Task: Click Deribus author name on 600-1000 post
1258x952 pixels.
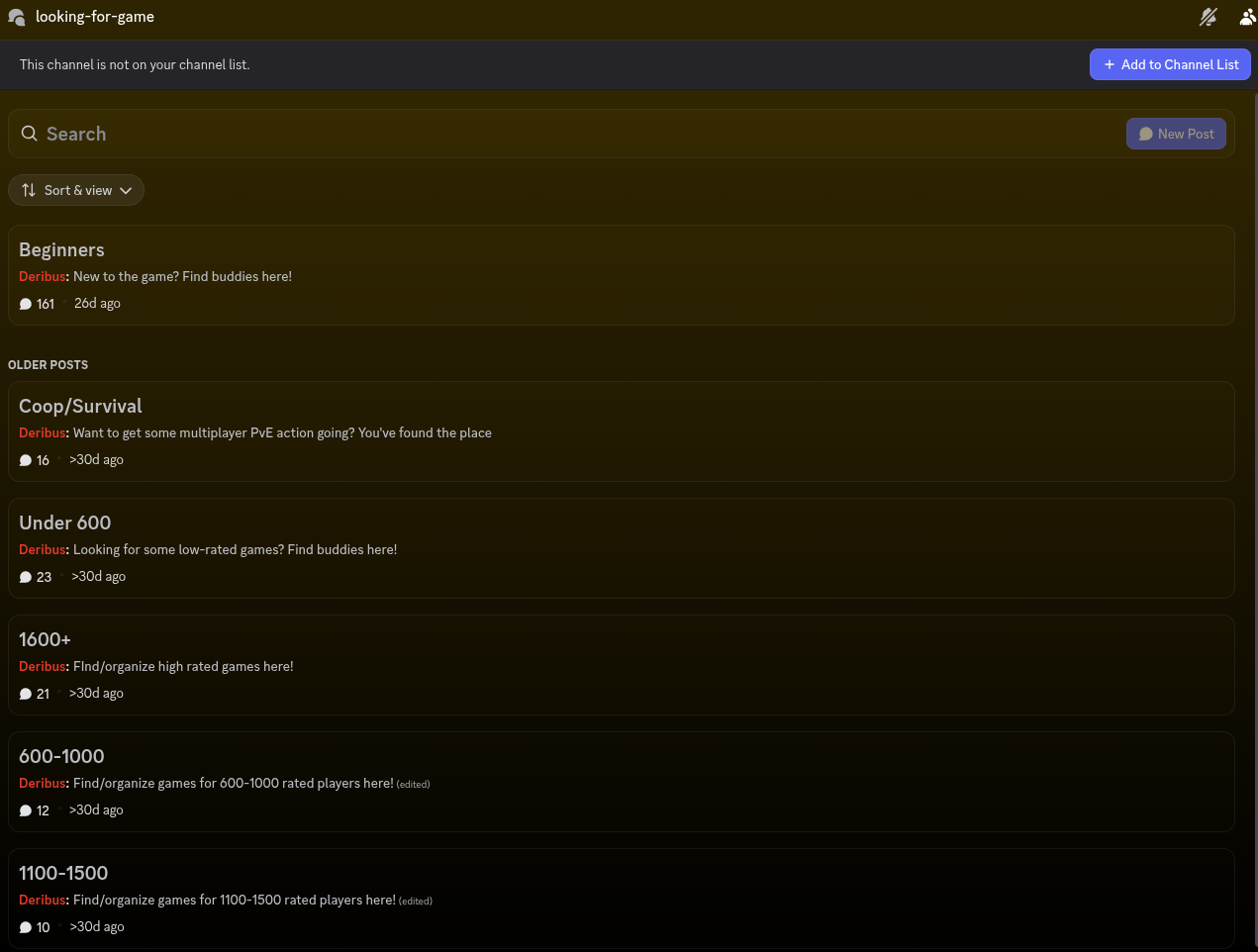Action: pyautogui.click(x=43, y=783)
